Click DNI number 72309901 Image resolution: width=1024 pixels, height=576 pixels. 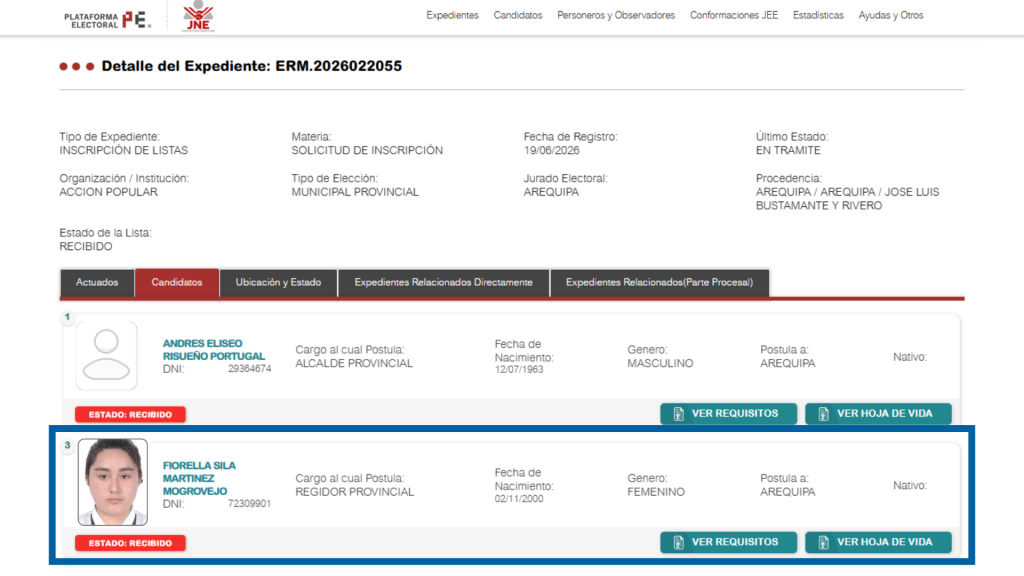coord(249,504)
